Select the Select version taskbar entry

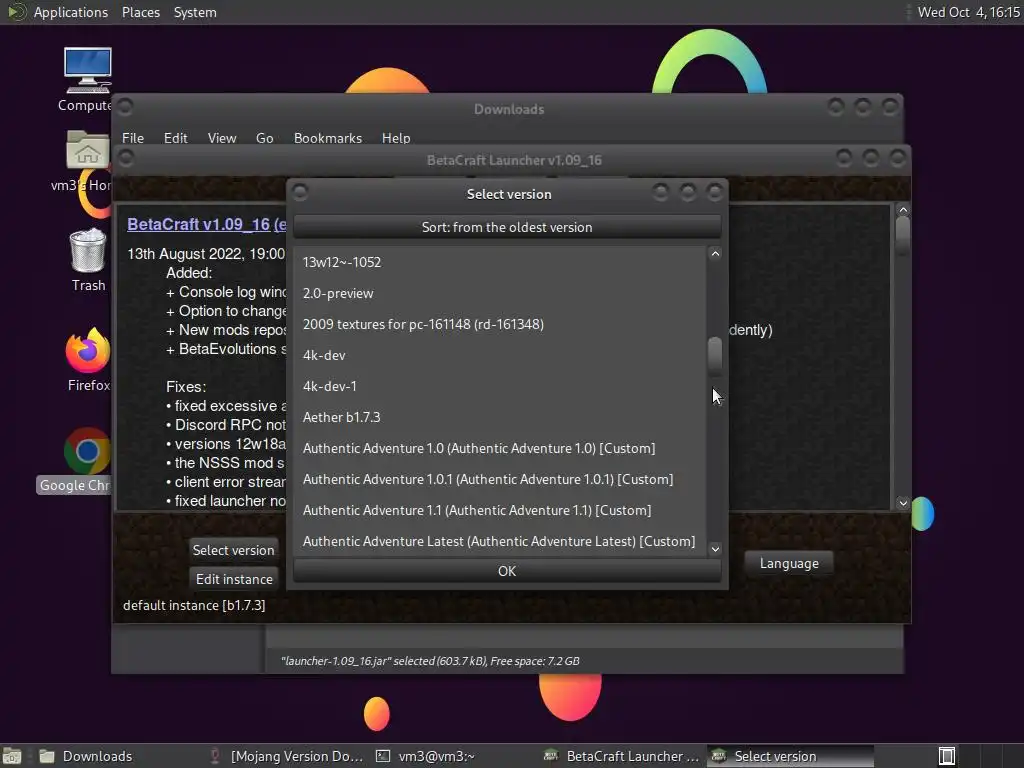point(790,756)
